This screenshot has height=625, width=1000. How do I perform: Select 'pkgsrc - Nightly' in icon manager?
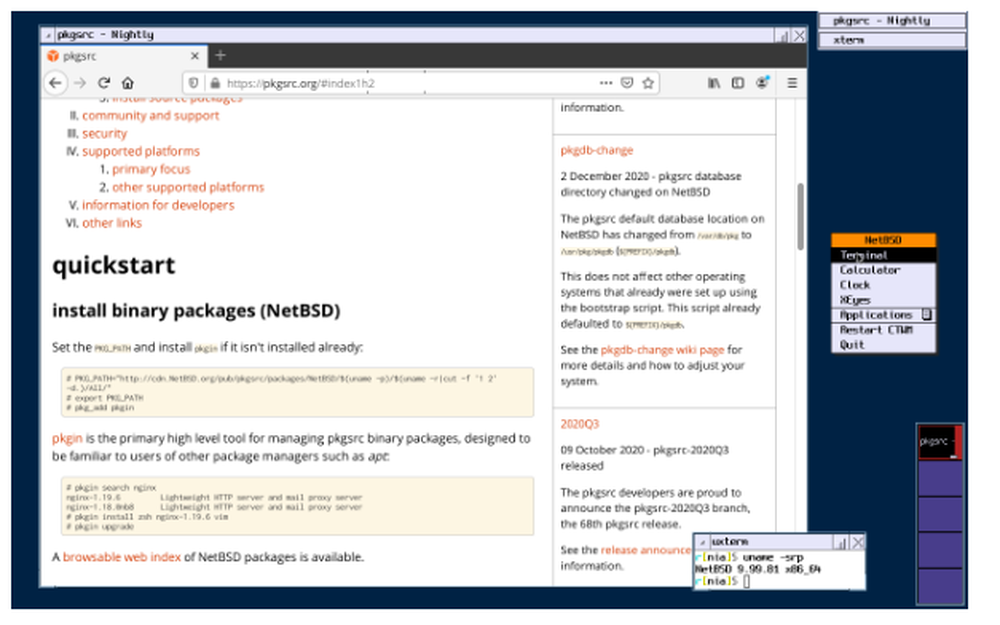tap(892, 21)
